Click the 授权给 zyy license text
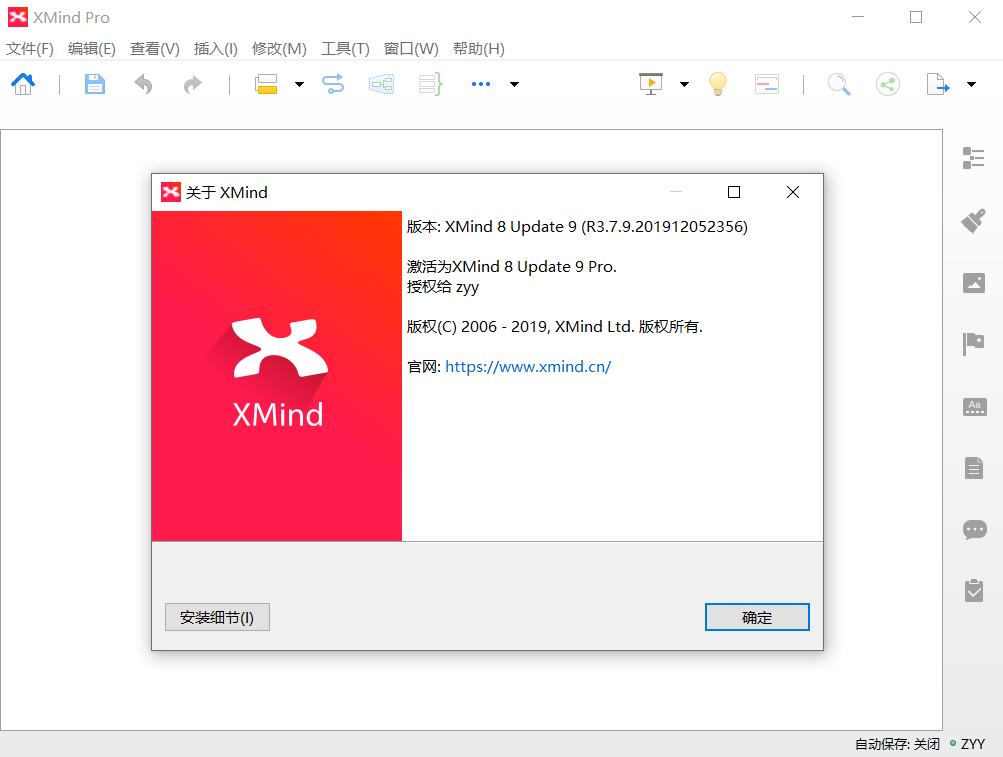This screenshot has height=757, width=1003. 443,287
